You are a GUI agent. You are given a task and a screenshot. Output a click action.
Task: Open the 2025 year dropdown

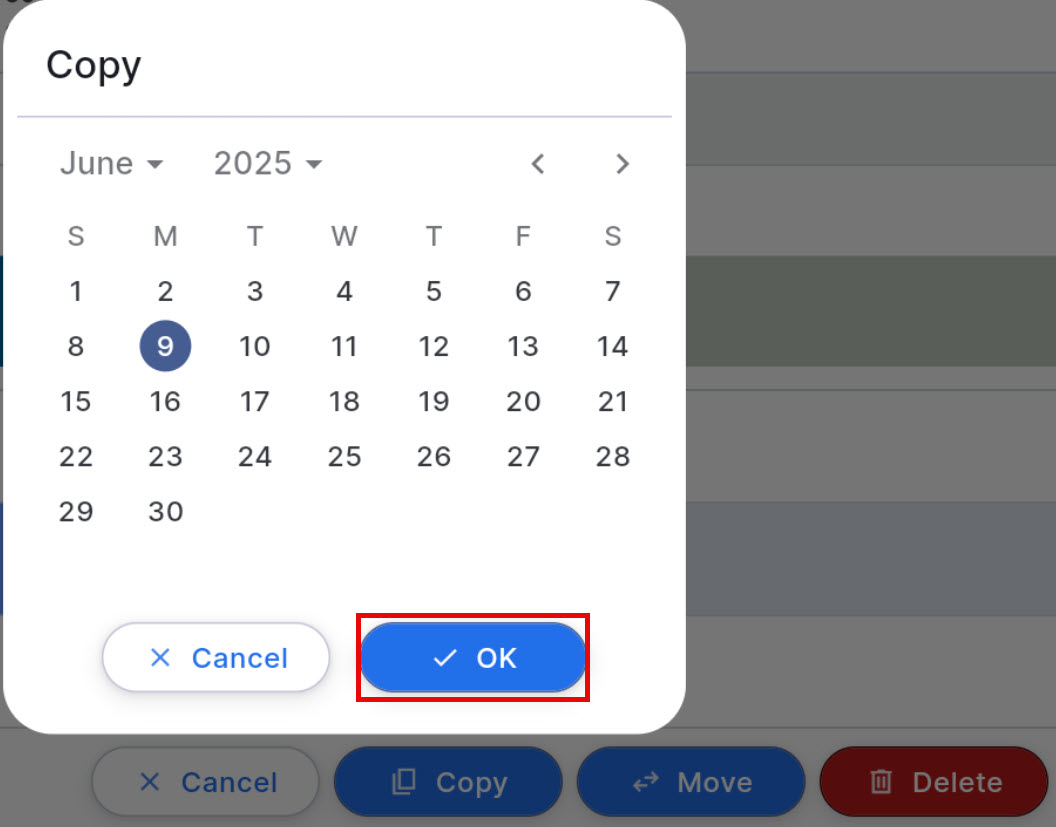[265, 163]
